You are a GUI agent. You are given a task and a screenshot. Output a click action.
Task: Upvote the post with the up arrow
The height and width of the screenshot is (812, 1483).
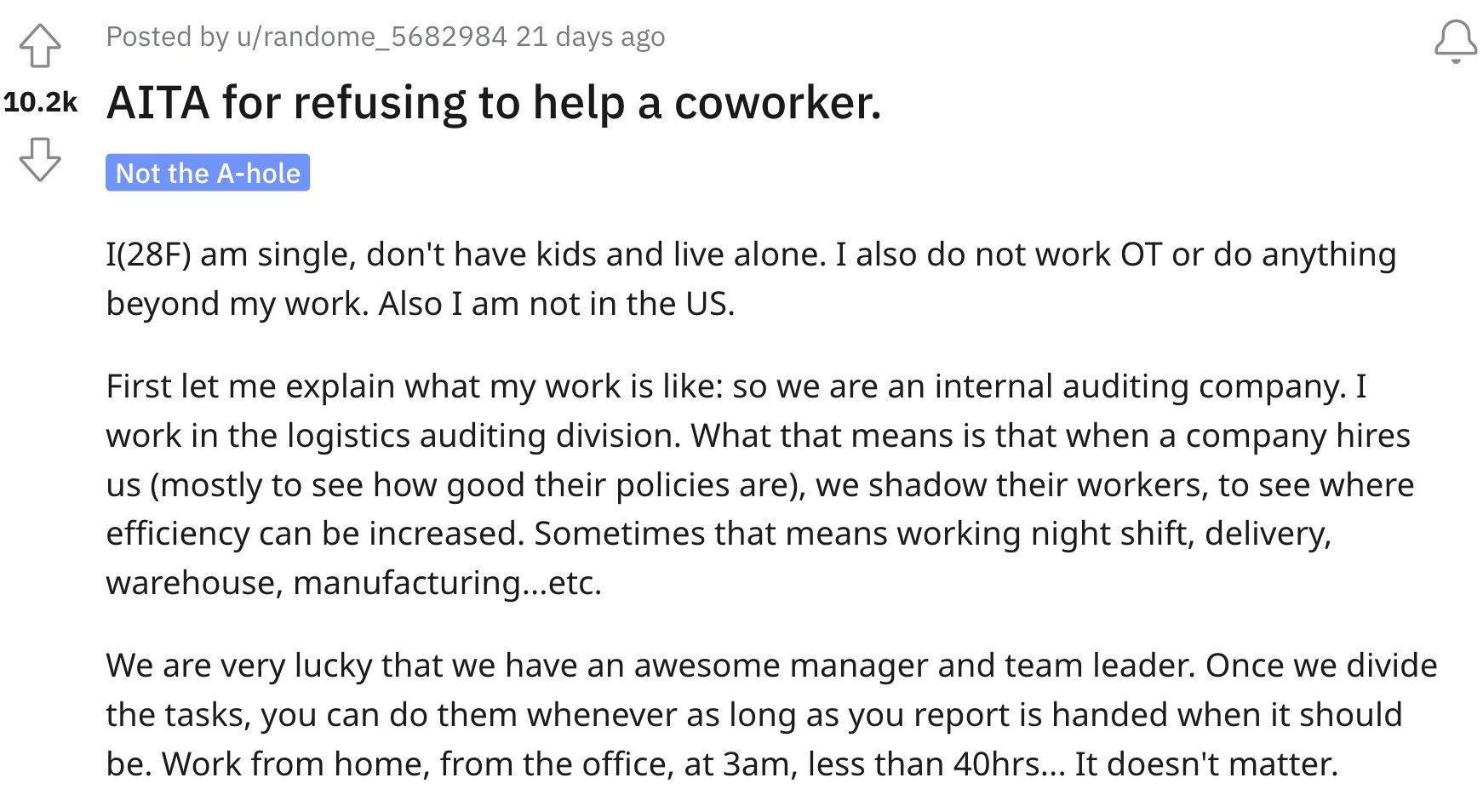[40, 45]
